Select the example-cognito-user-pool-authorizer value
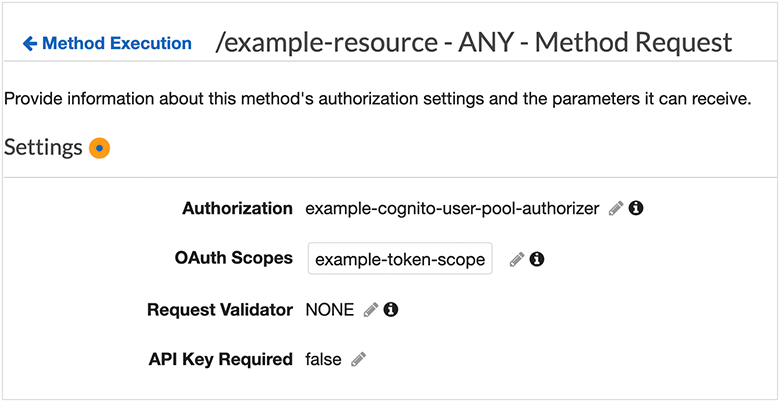 [452, 209]
